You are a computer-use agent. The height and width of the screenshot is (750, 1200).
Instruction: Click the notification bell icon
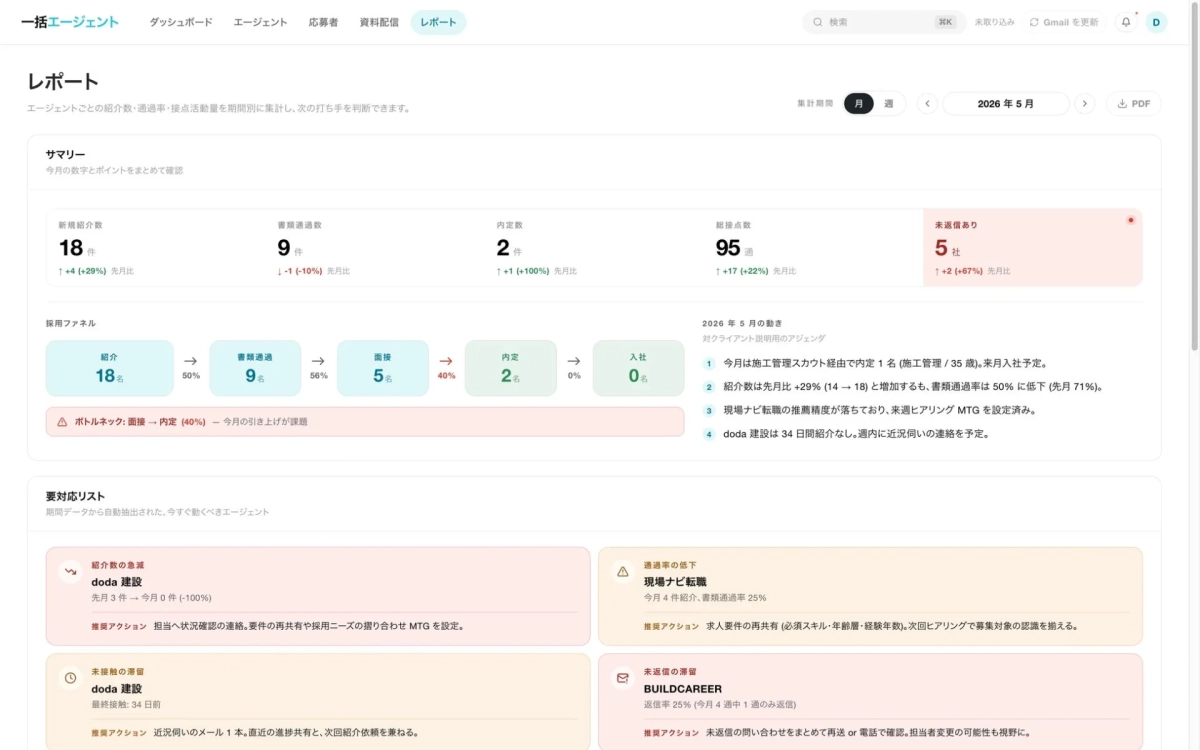(1126, 22)
